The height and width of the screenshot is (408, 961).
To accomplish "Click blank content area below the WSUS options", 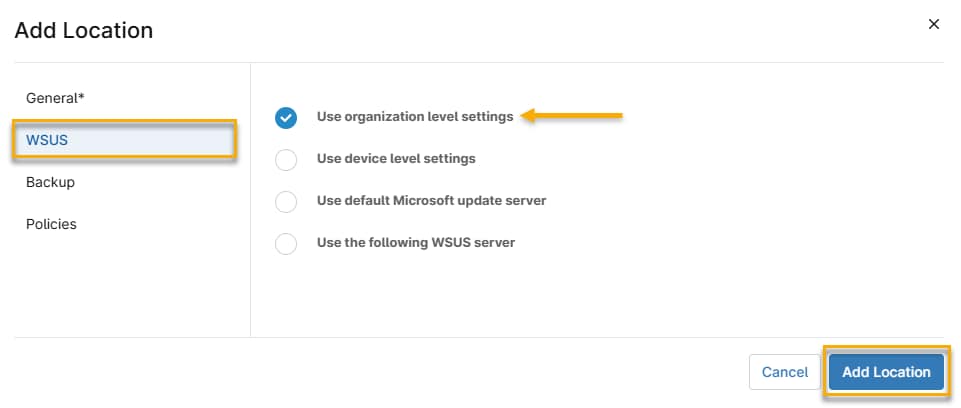I will pyautogui.click(x=600, y=295).
